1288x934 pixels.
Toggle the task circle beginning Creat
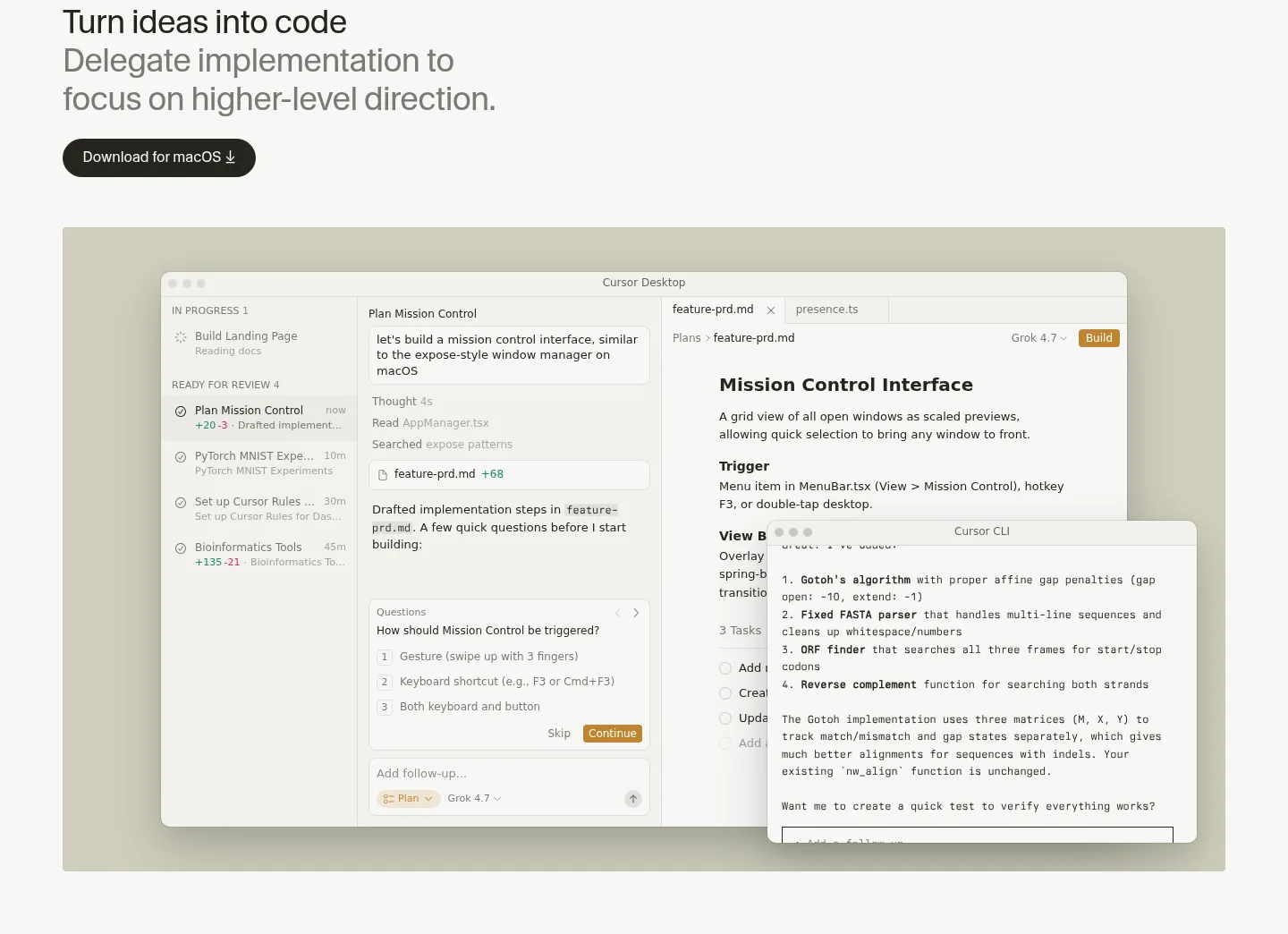(725, 693)
